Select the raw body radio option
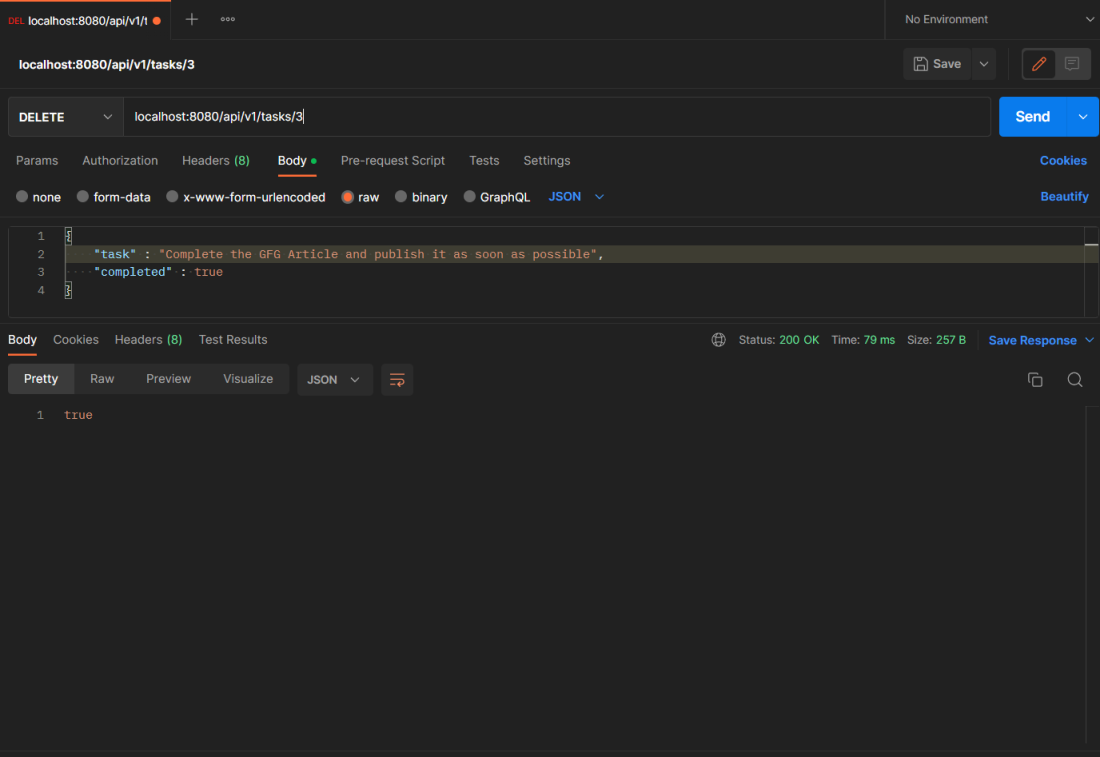 pyautogui.click(x=347, y=197)
